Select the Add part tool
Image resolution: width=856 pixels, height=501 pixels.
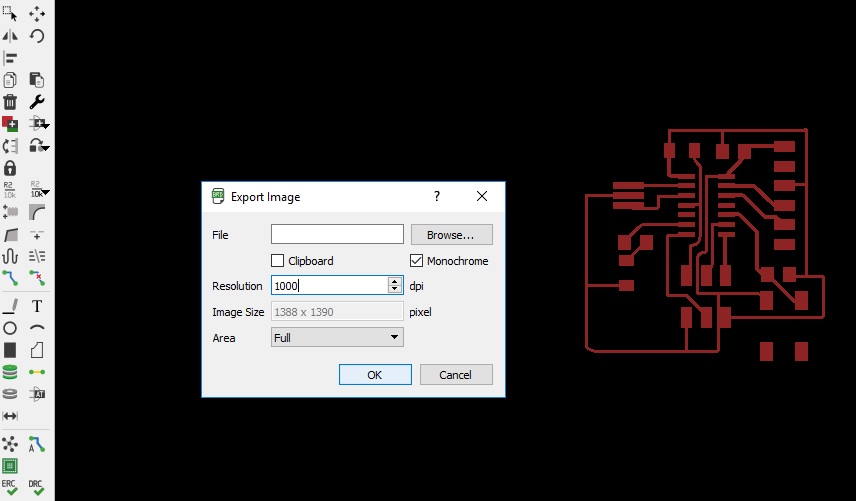coord(10,124)
